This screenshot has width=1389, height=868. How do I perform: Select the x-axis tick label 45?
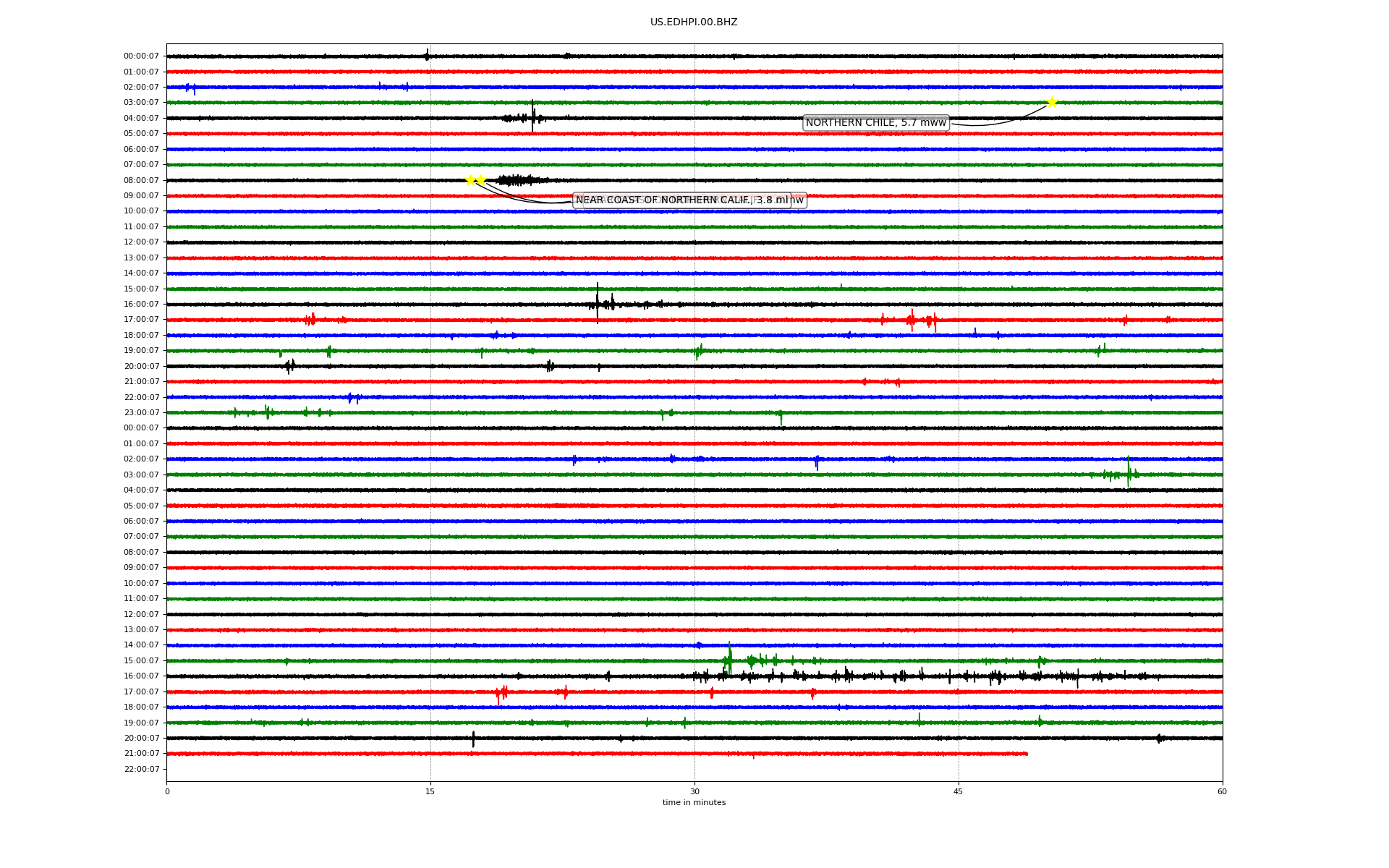click(959, 791)
